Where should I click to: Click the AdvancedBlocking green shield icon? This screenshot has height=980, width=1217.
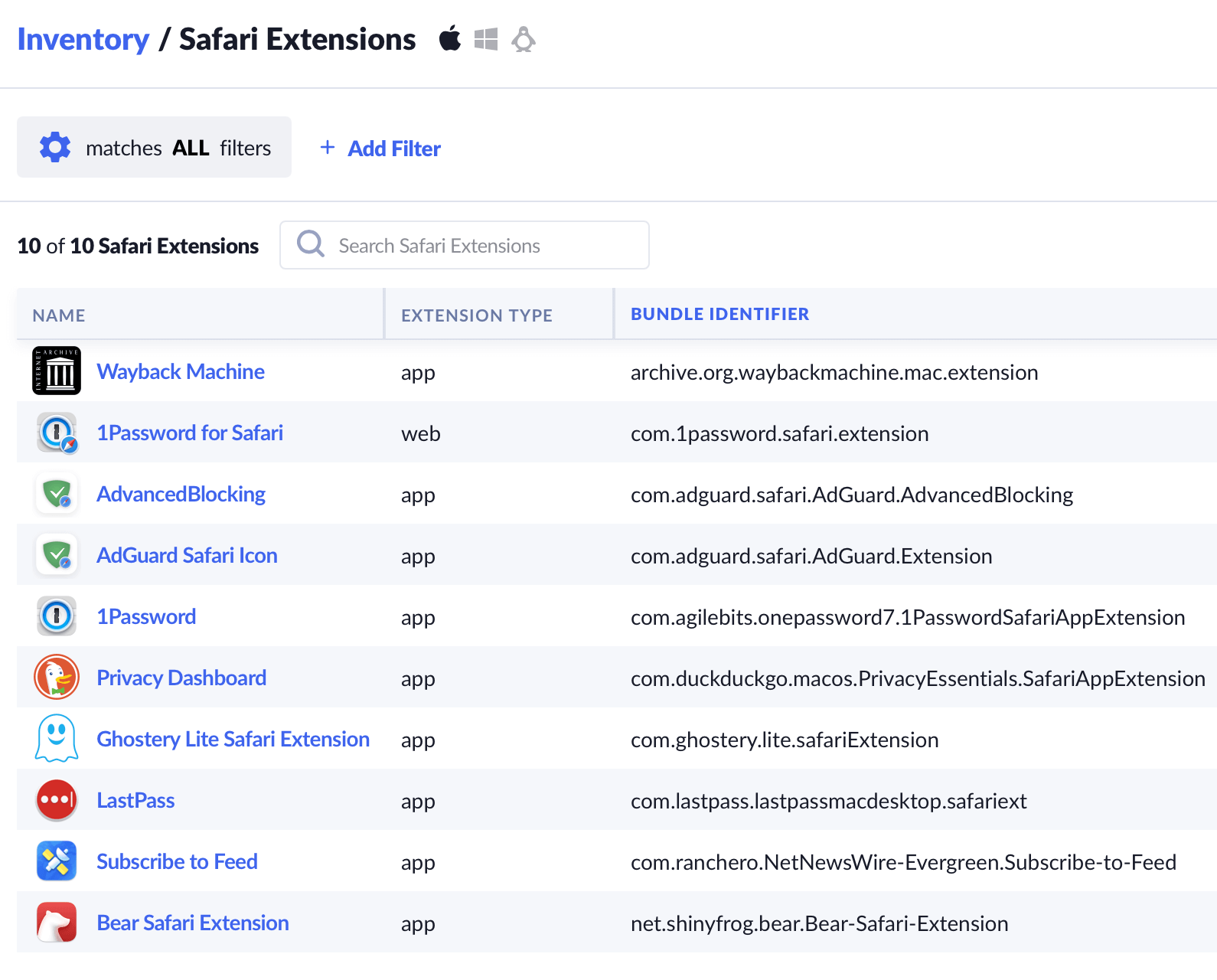(57, 494)
